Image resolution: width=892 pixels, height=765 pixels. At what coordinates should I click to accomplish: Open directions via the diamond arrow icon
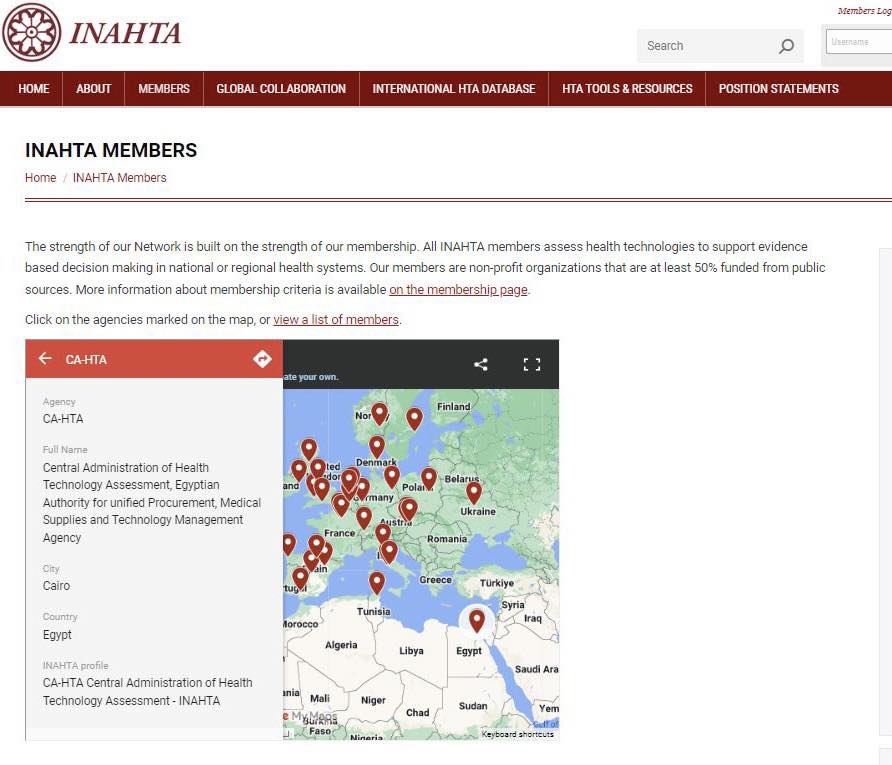(x=262, y=359)
